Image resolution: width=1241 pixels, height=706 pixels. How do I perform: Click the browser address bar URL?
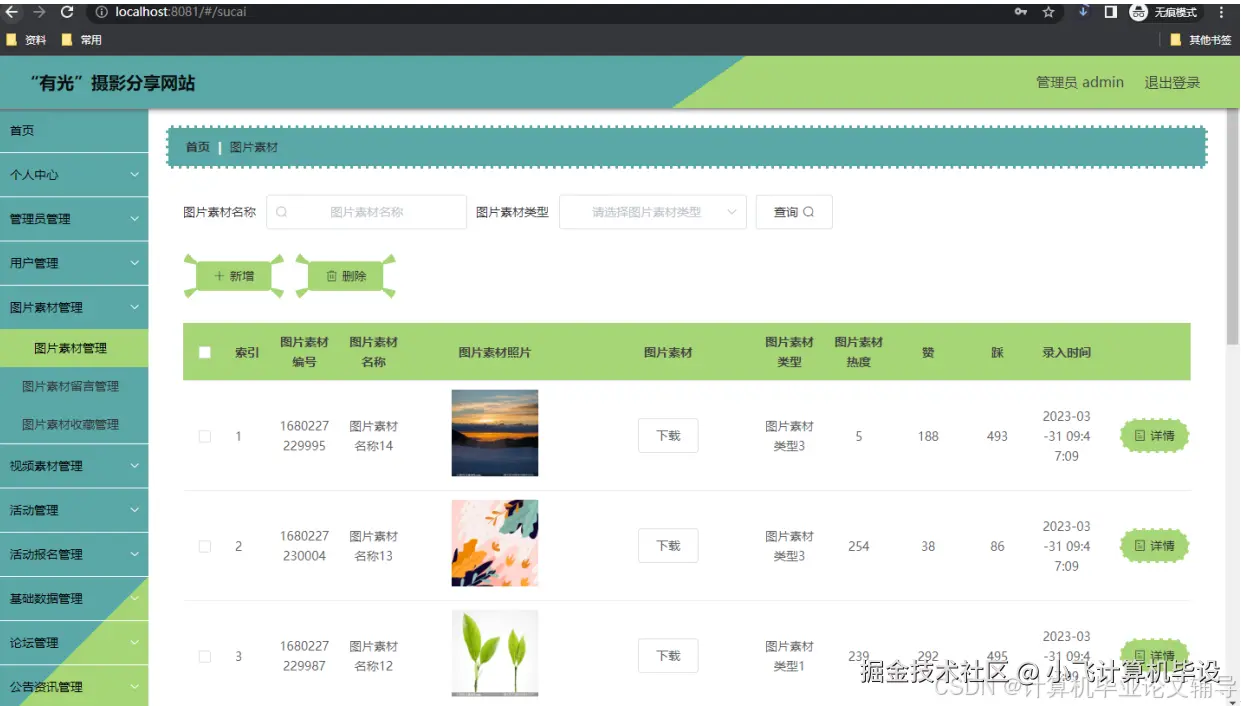tap(181, 12)
